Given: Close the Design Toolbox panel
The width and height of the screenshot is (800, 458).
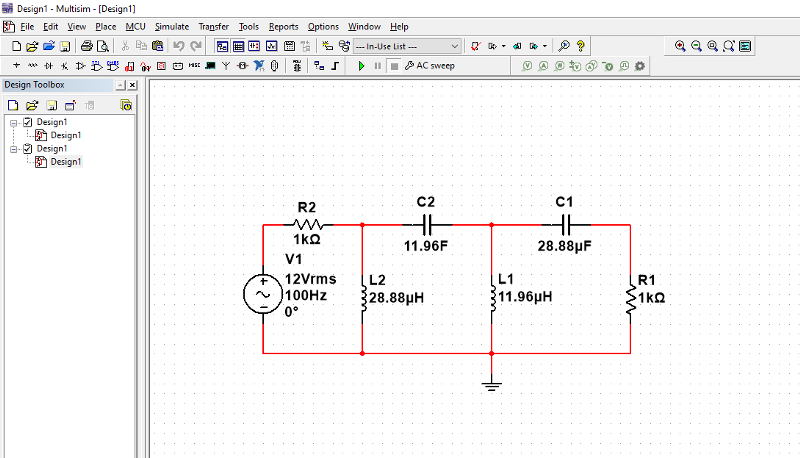Looking at the screenshot, I should point(133,86).
